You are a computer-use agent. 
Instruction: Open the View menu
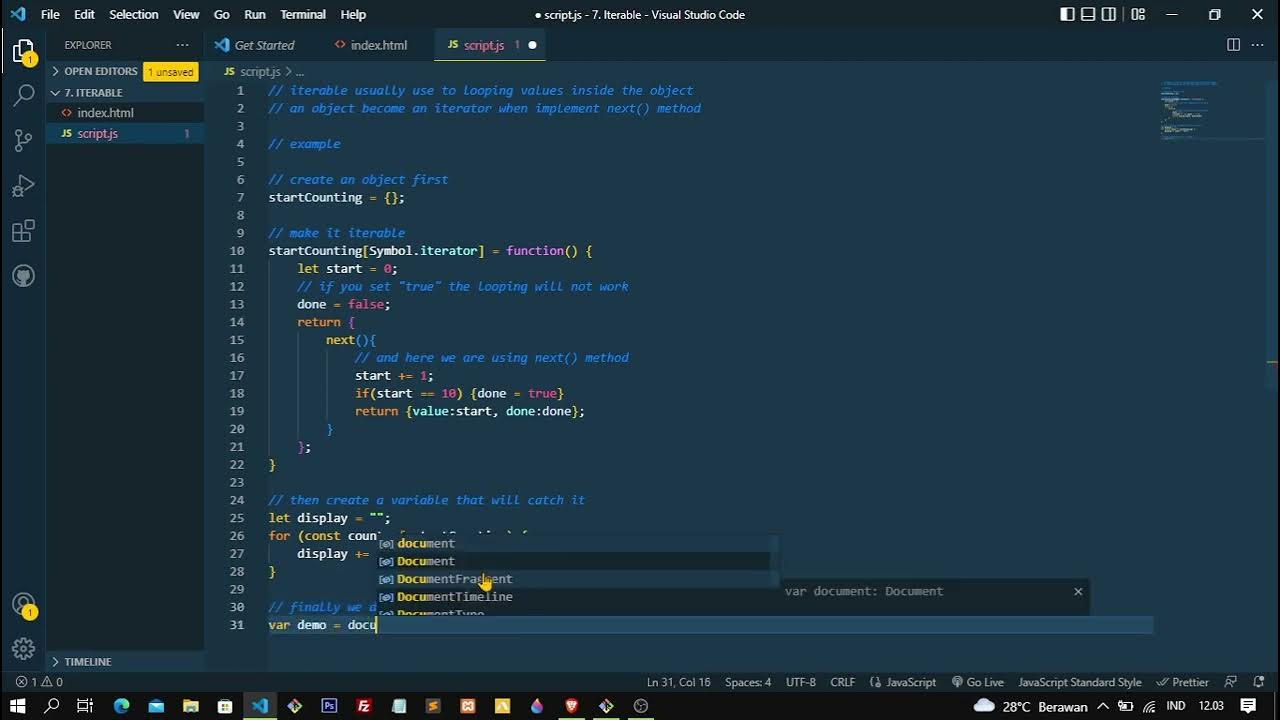186,14
